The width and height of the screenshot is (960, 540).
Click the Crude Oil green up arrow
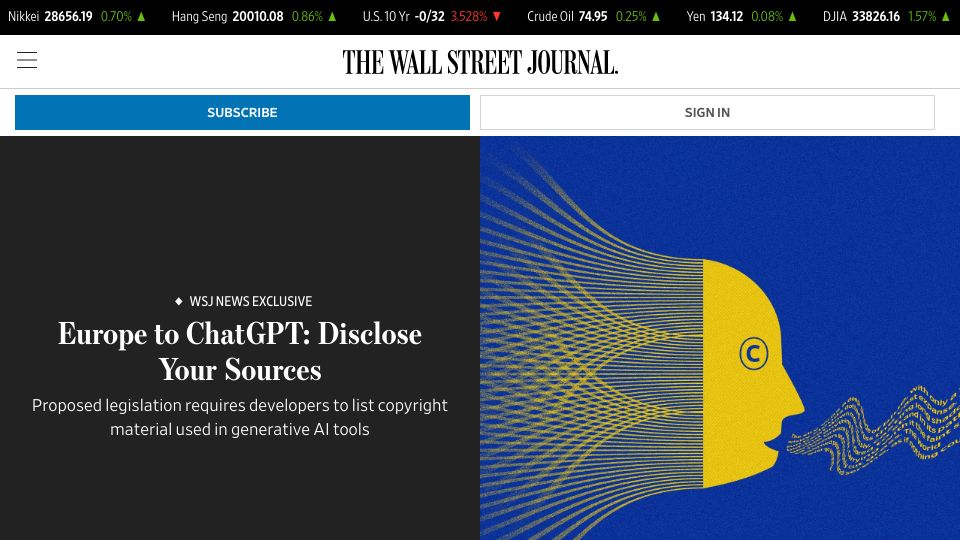tap(656, 17)
